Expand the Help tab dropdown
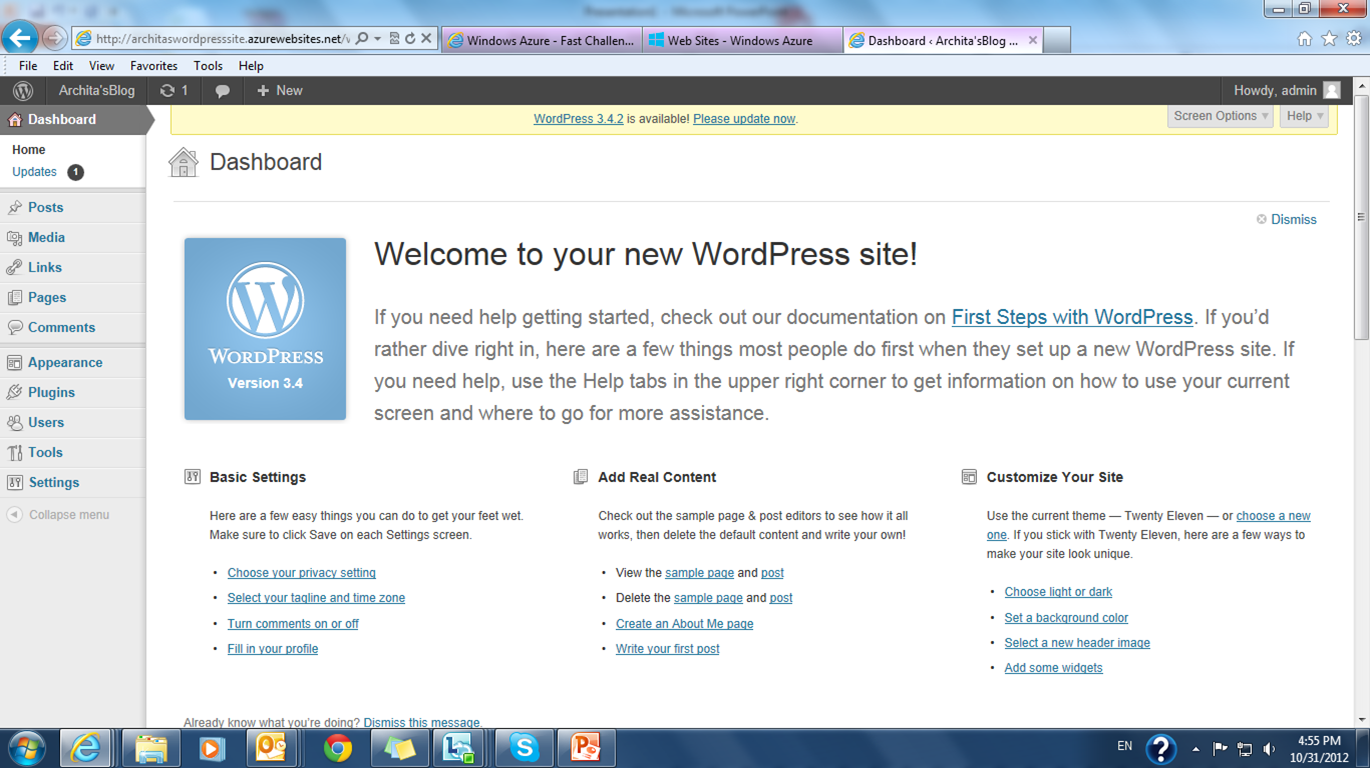This screenshot has height=768, width=1370. coord(1304,116)
